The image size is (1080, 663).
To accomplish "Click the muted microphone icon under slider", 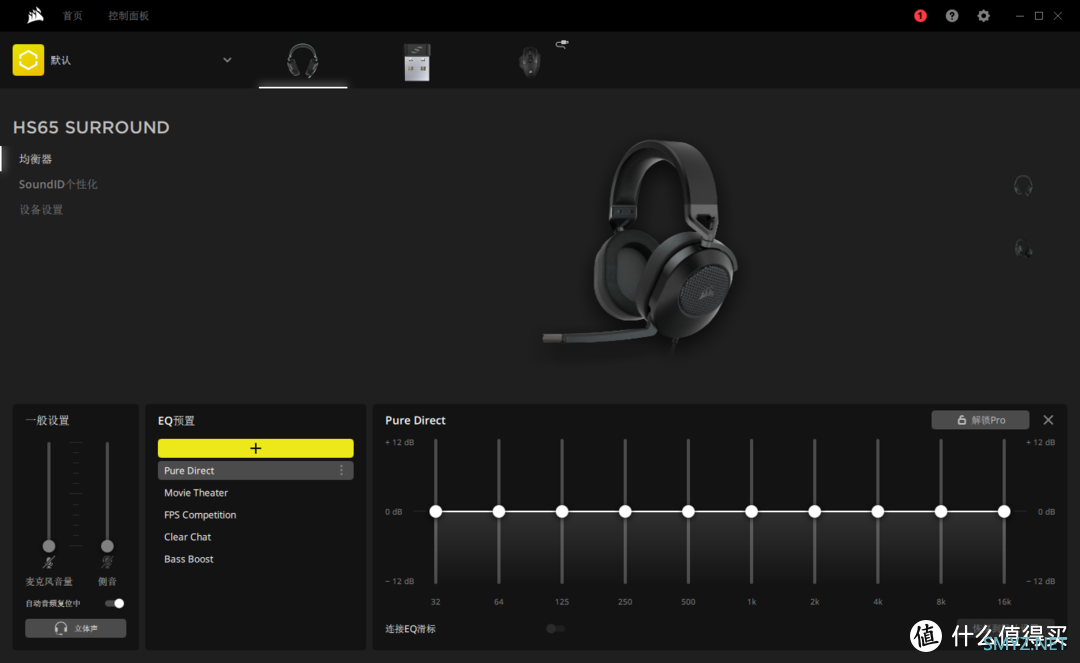I will pyautogui.click(x=49, y=562).
